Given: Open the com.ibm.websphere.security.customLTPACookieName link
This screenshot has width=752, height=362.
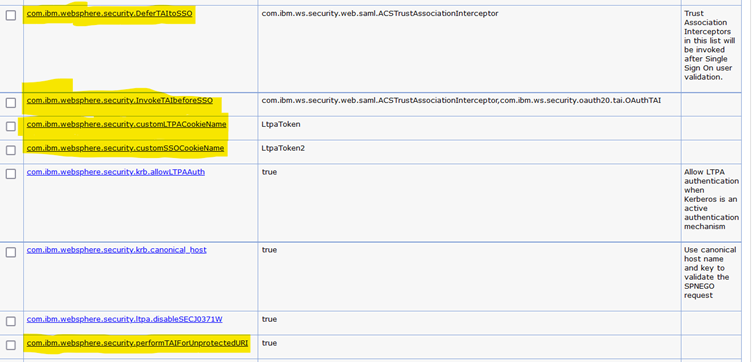Looking at the screenshot, I should point(127,124).
